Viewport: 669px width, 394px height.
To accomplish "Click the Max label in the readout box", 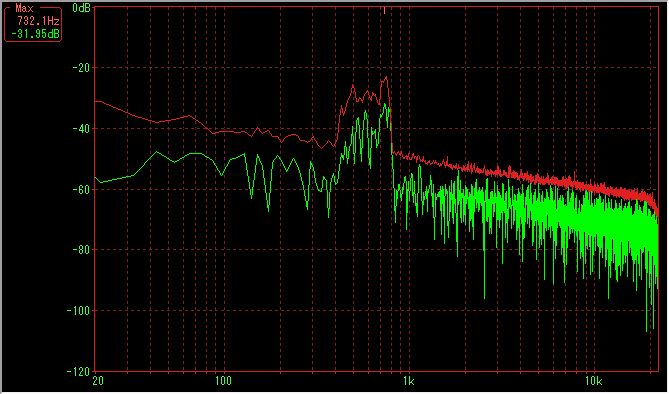I will pyautogui.click(x=24, y=8).
